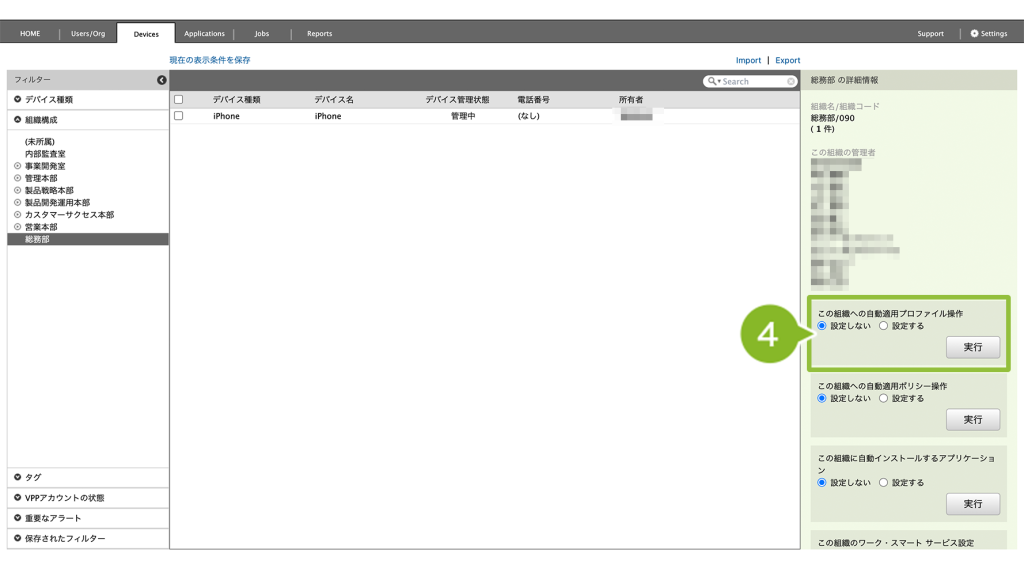Open Settings via the gear icon

pos(975,33)
